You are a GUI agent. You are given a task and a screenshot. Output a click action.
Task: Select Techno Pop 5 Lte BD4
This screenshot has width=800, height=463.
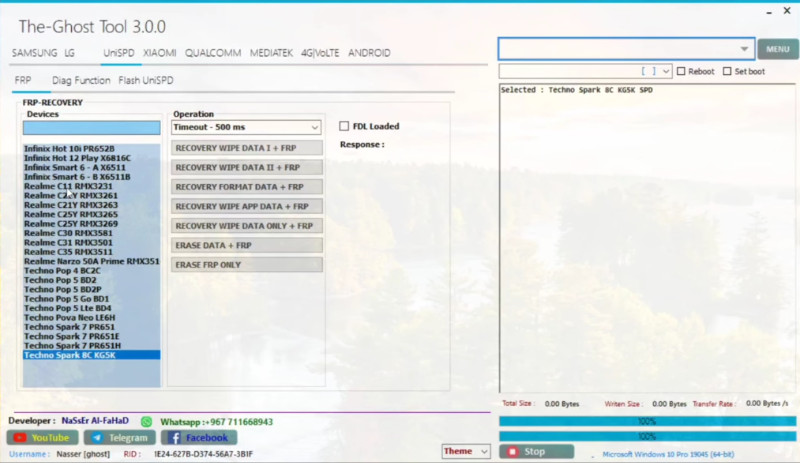tap(67, 308)
